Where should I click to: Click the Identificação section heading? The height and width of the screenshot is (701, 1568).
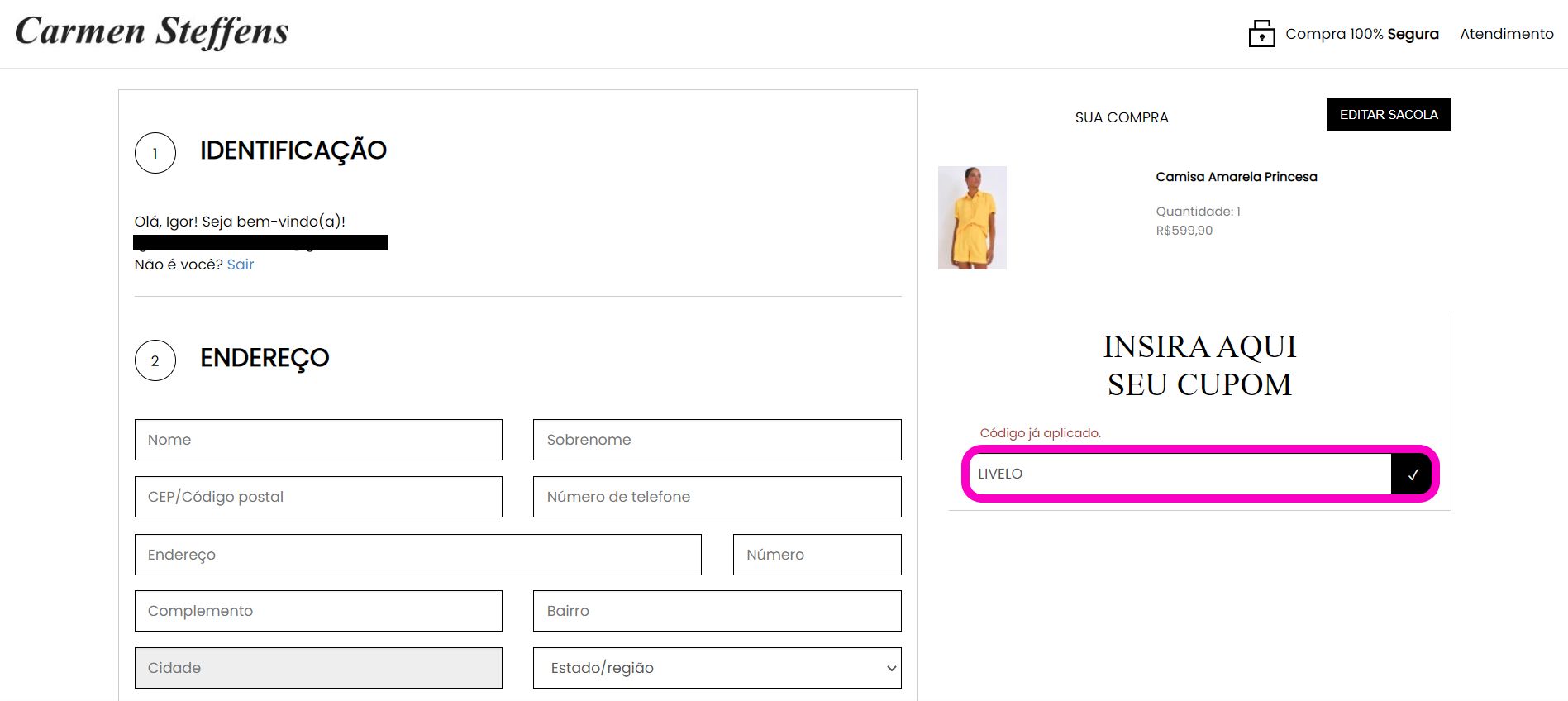[x=293, y=150]
